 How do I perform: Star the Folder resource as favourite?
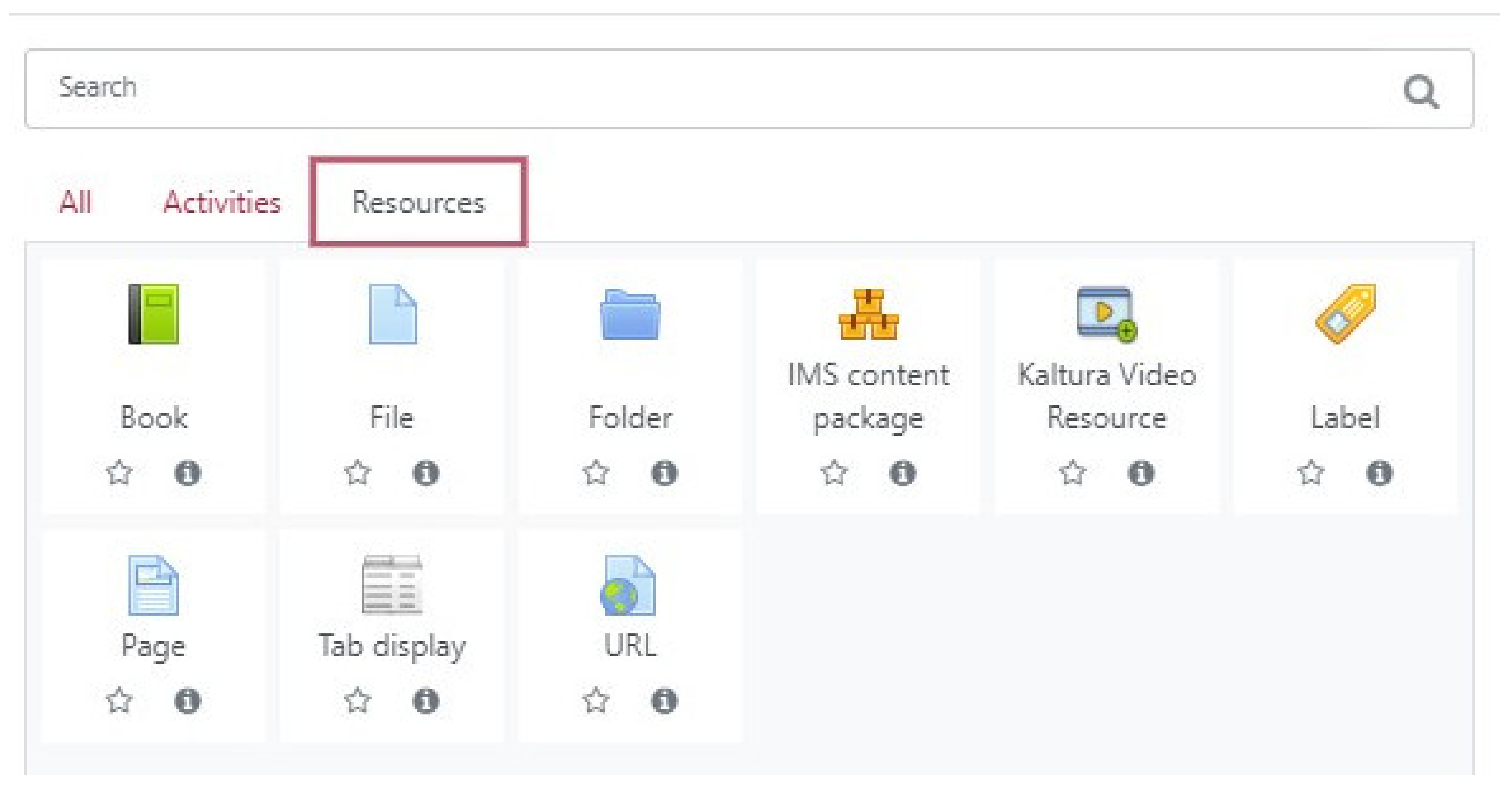(x=596, y=473)
